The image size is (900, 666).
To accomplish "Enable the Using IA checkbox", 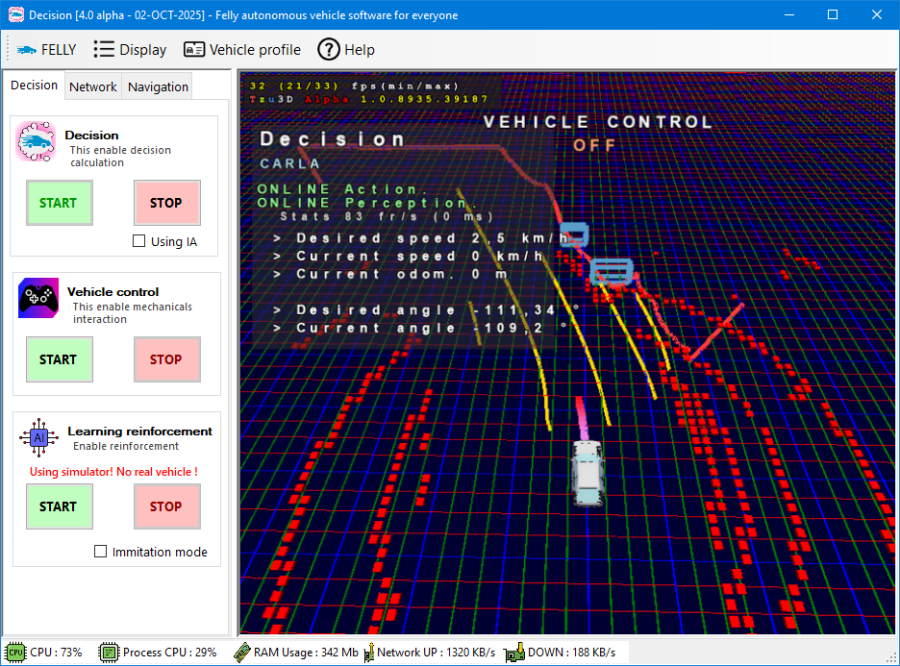I will pyautogui.click(x=139, y=241).
